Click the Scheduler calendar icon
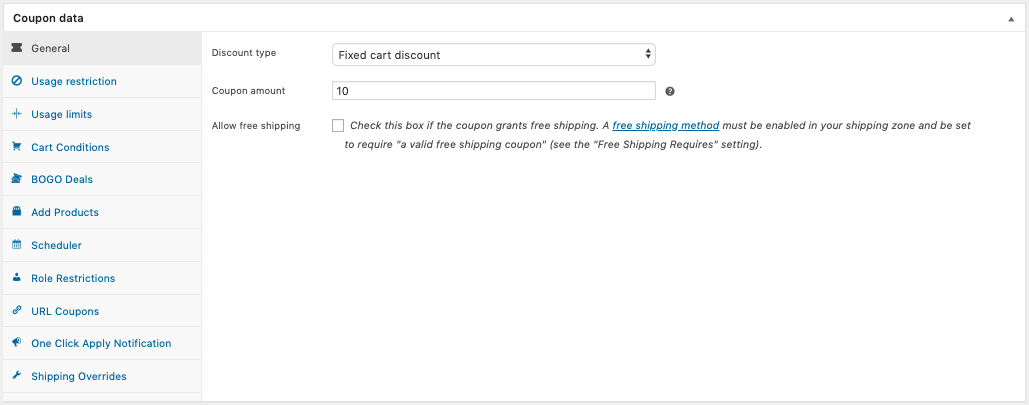The height and width of the screenshot is (405, 1029). point(17,245)
